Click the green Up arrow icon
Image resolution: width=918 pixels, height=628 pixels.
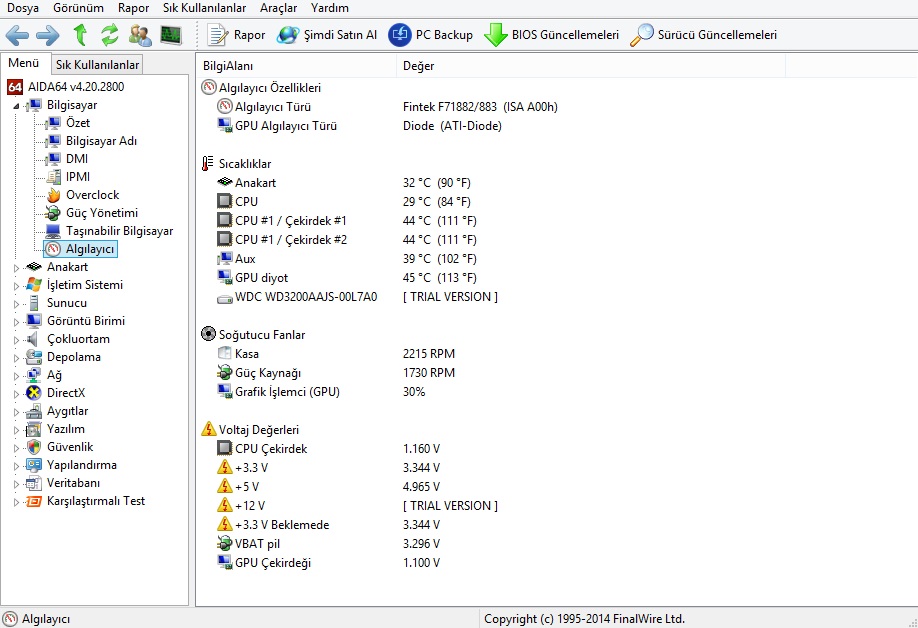tap(80, 35)
